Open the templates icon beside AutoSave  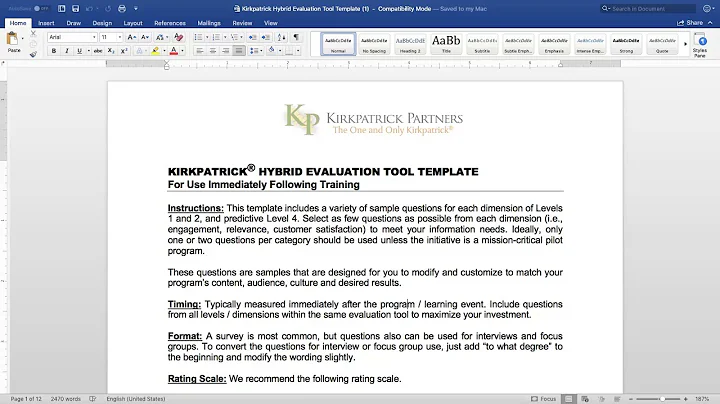point(62,9)
